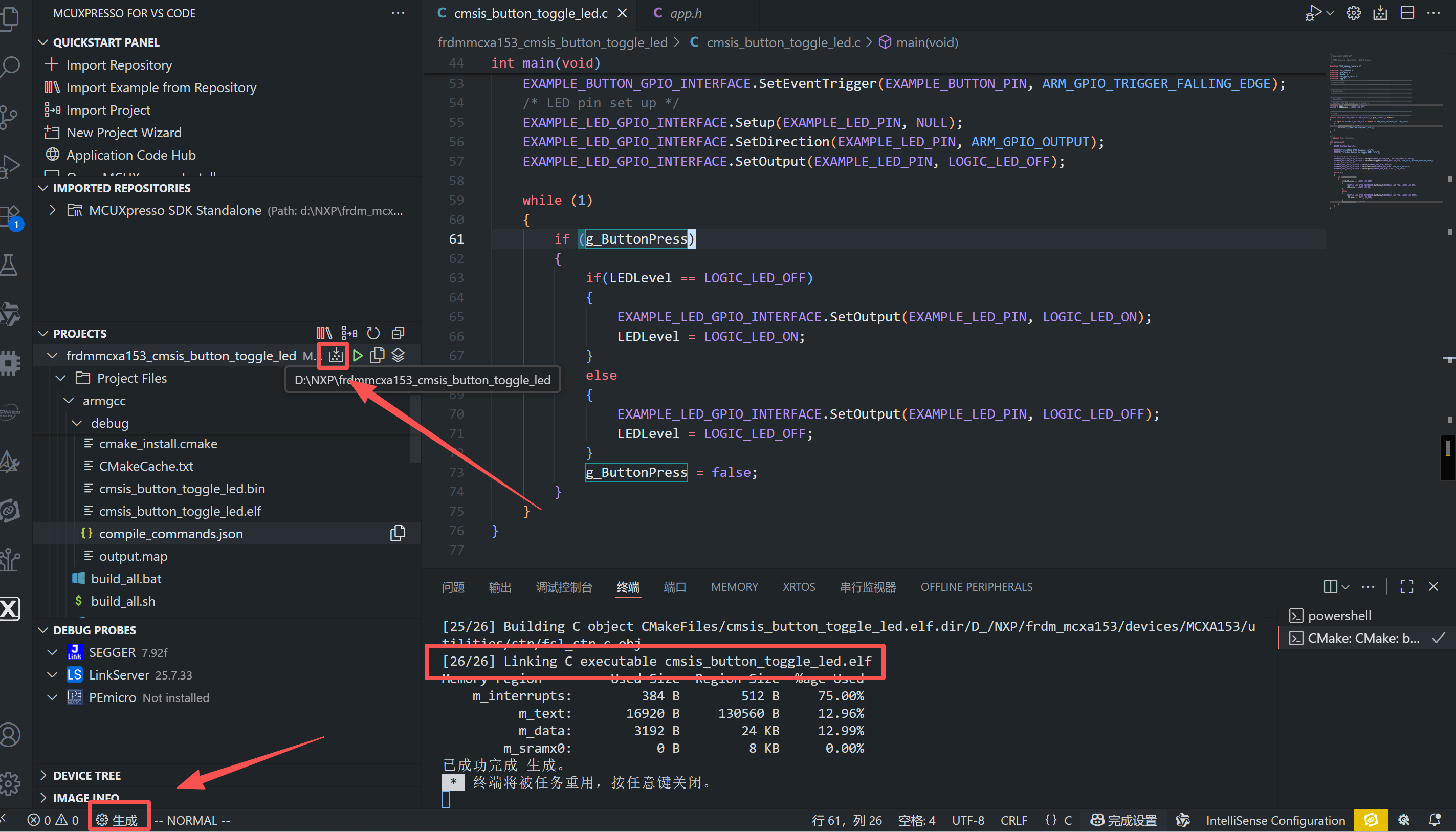This screenshot has height=832, width=1456.
Task: Open editor More Actions ellipsis
Action: 1433,13
